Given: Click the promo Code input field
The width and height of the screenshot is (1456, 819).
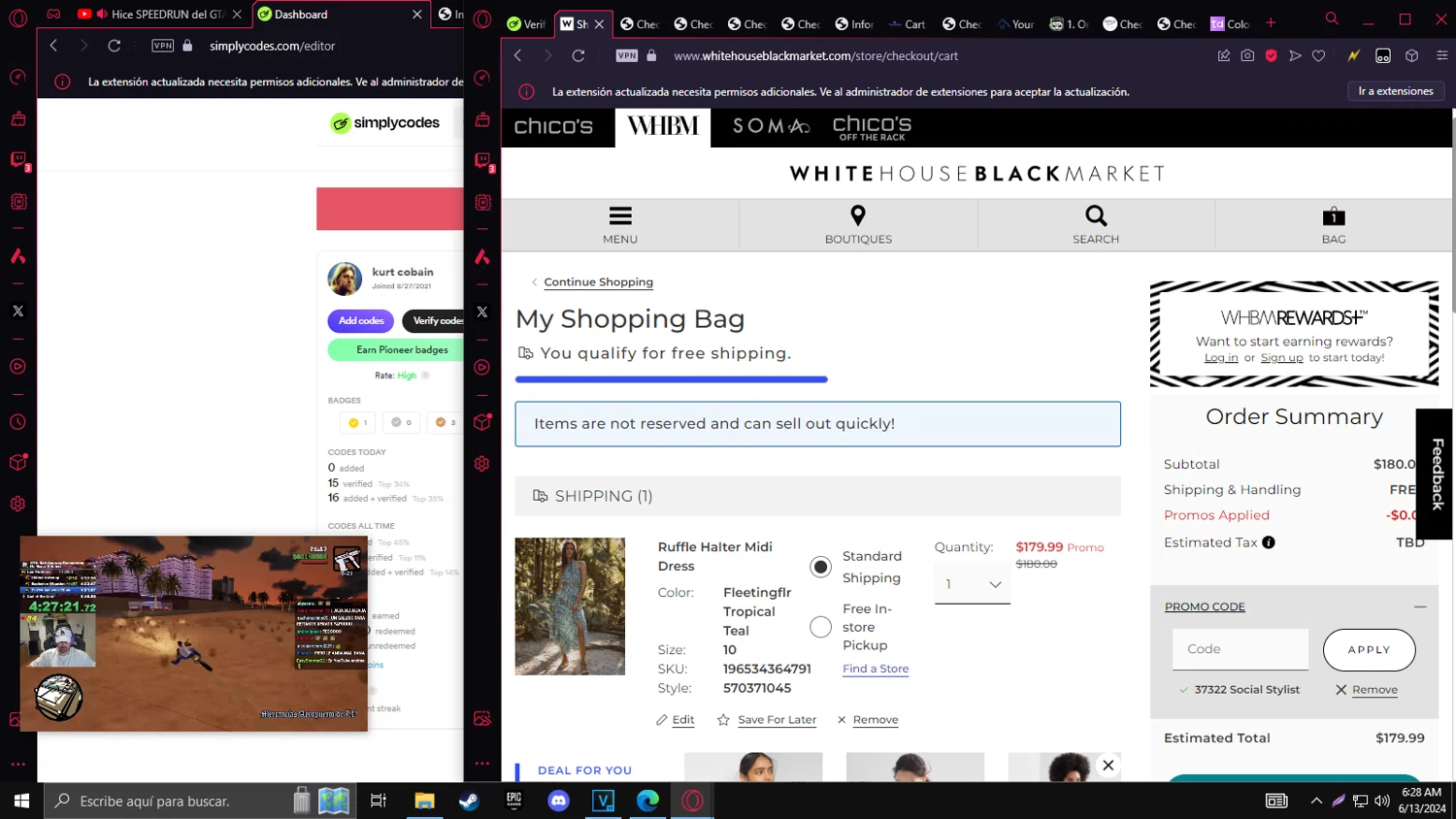Looking at the screenshot, I should click(x=1241, y=649).
